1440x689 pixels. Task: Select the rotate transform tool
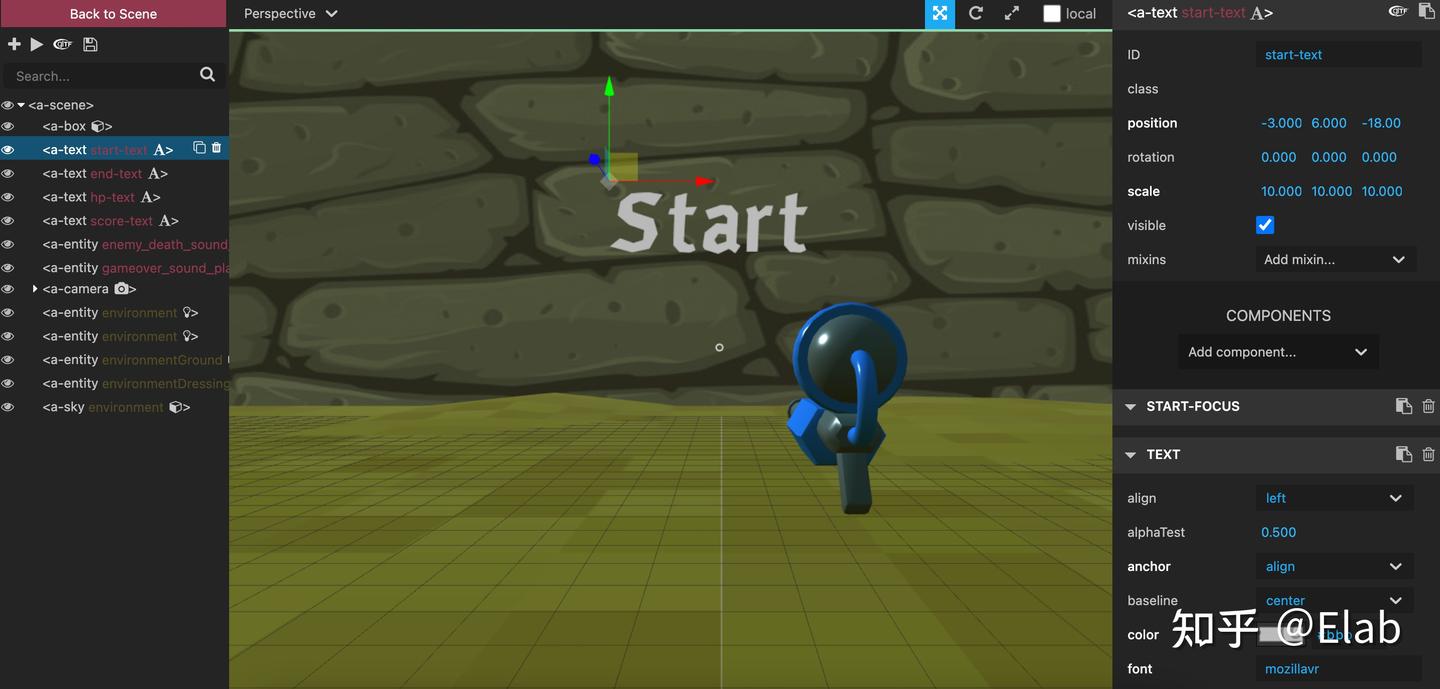(975, 13)
